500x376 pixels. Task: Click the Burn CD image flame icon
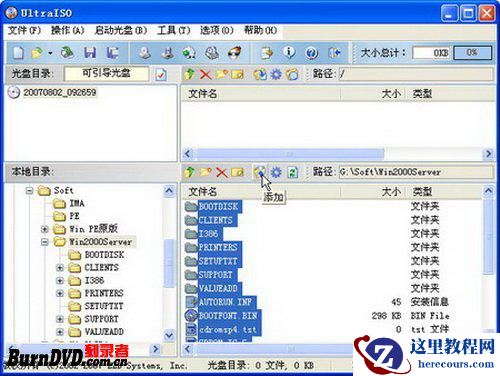[235, 53]
